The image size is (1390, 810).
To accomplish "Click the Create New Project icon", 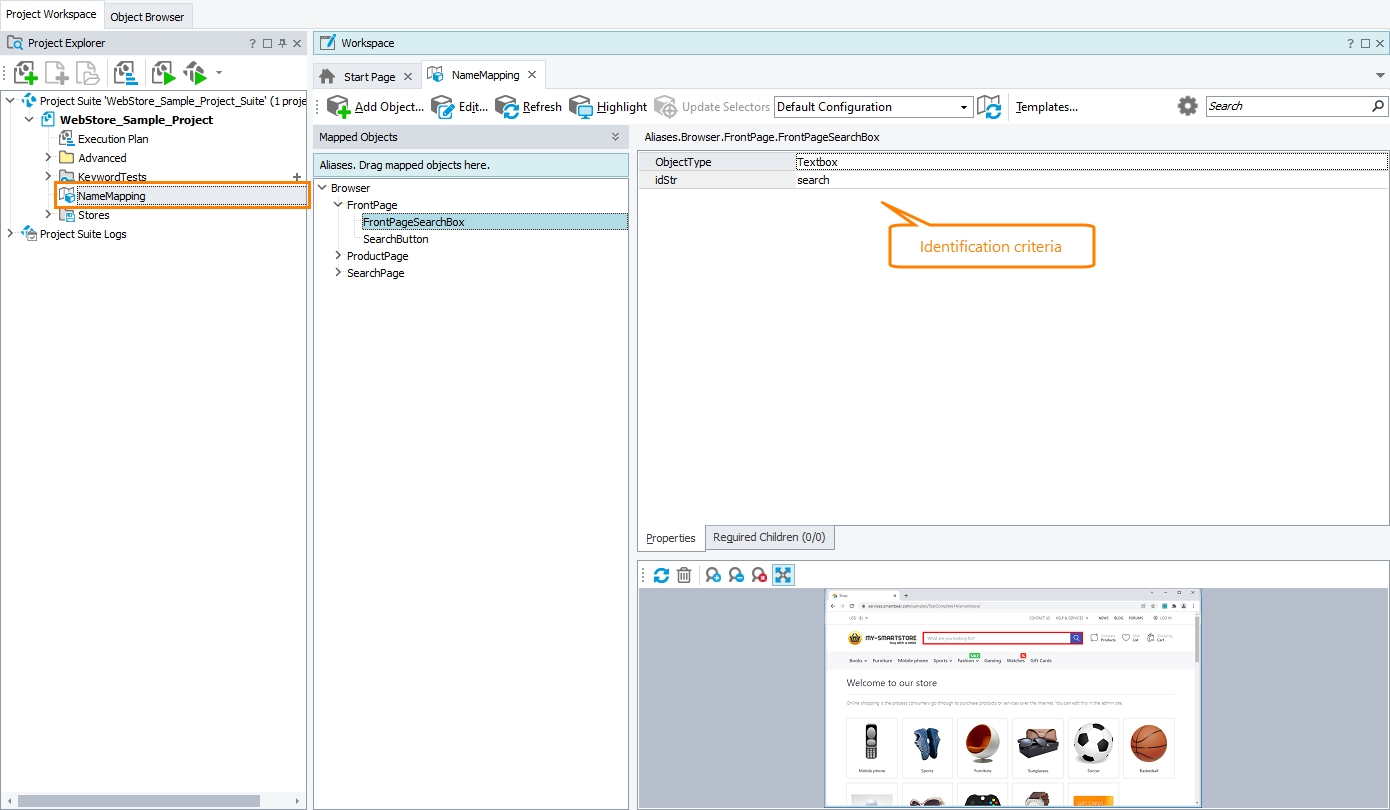I will (25, 73).
